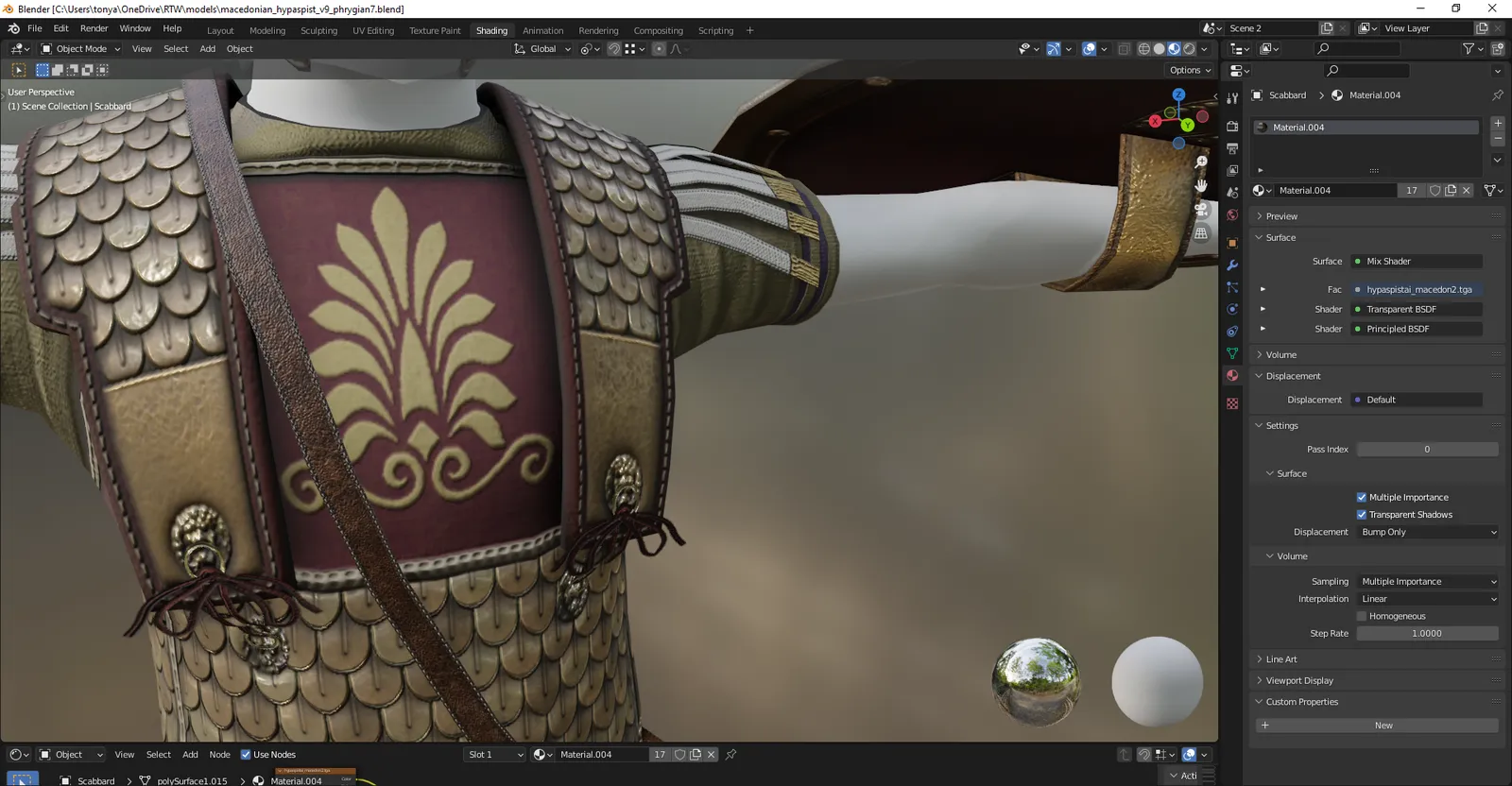The width and height of the screenshot is (1512, 786).
Task: Open the Window menu
Action: pyautogui.click(x=135, y=28)
